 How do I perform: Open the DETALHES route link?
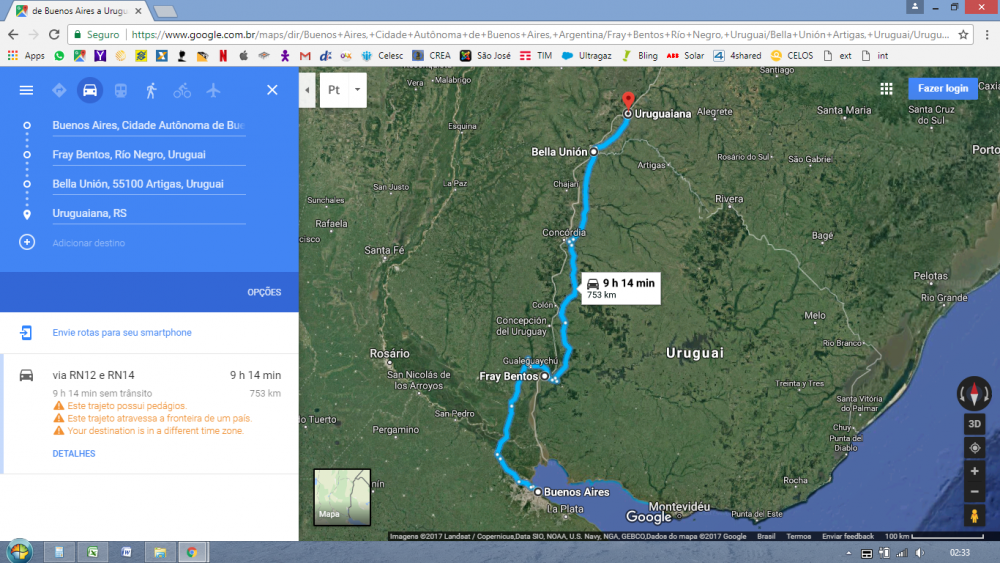tap(74, 453)
